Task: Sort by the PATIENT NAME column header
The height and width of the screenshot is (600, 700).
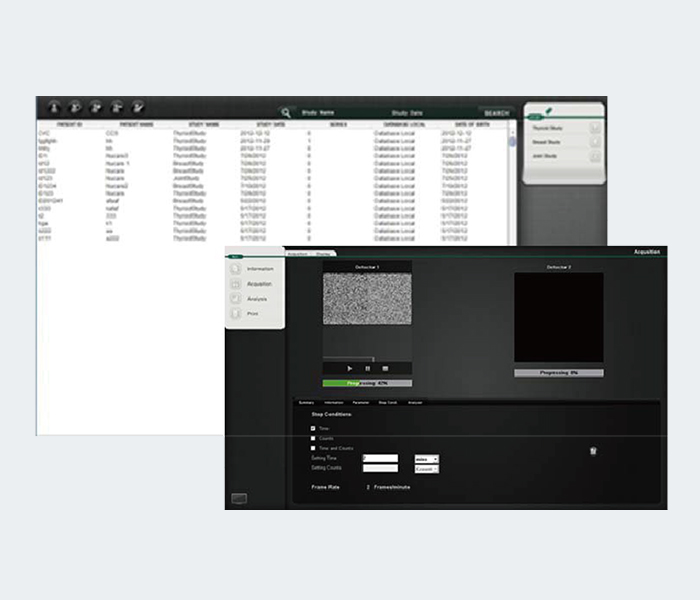Action: (x=137, y=125)
